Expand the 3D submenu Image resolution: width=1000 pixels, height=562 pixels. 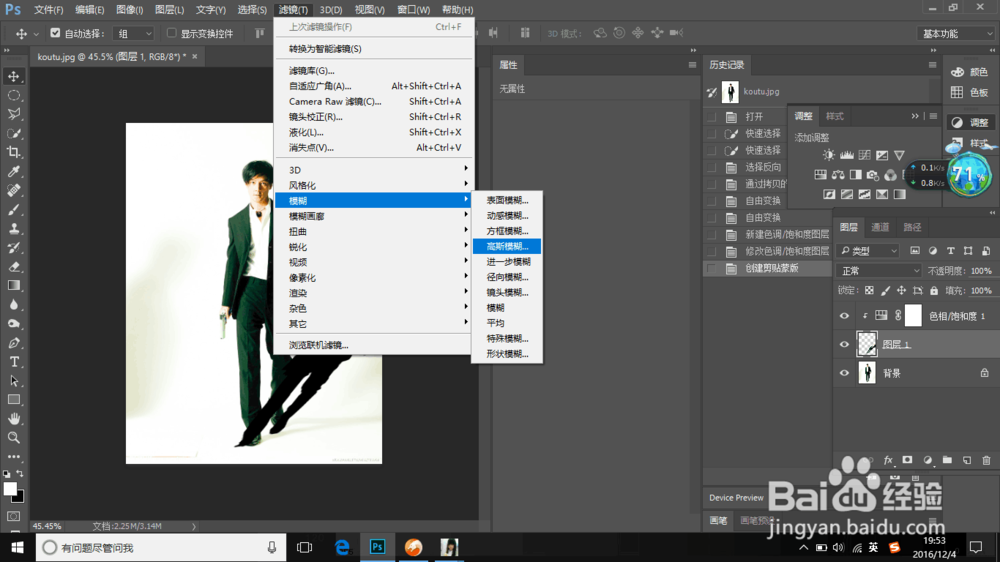click(374, 170)
